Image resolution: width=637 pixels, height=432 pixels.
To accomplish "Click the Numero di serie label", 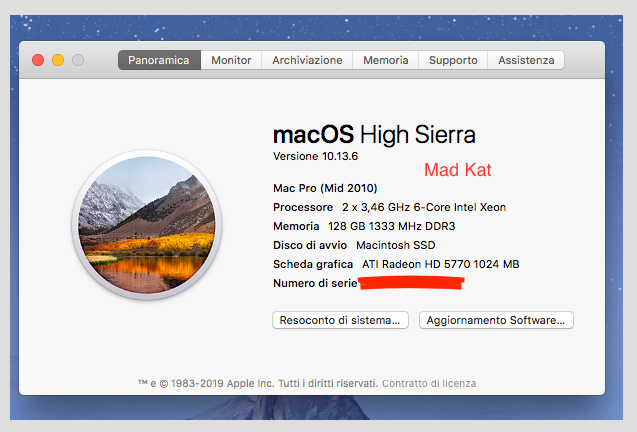I will pyautogui.click(x=315, y=283).
